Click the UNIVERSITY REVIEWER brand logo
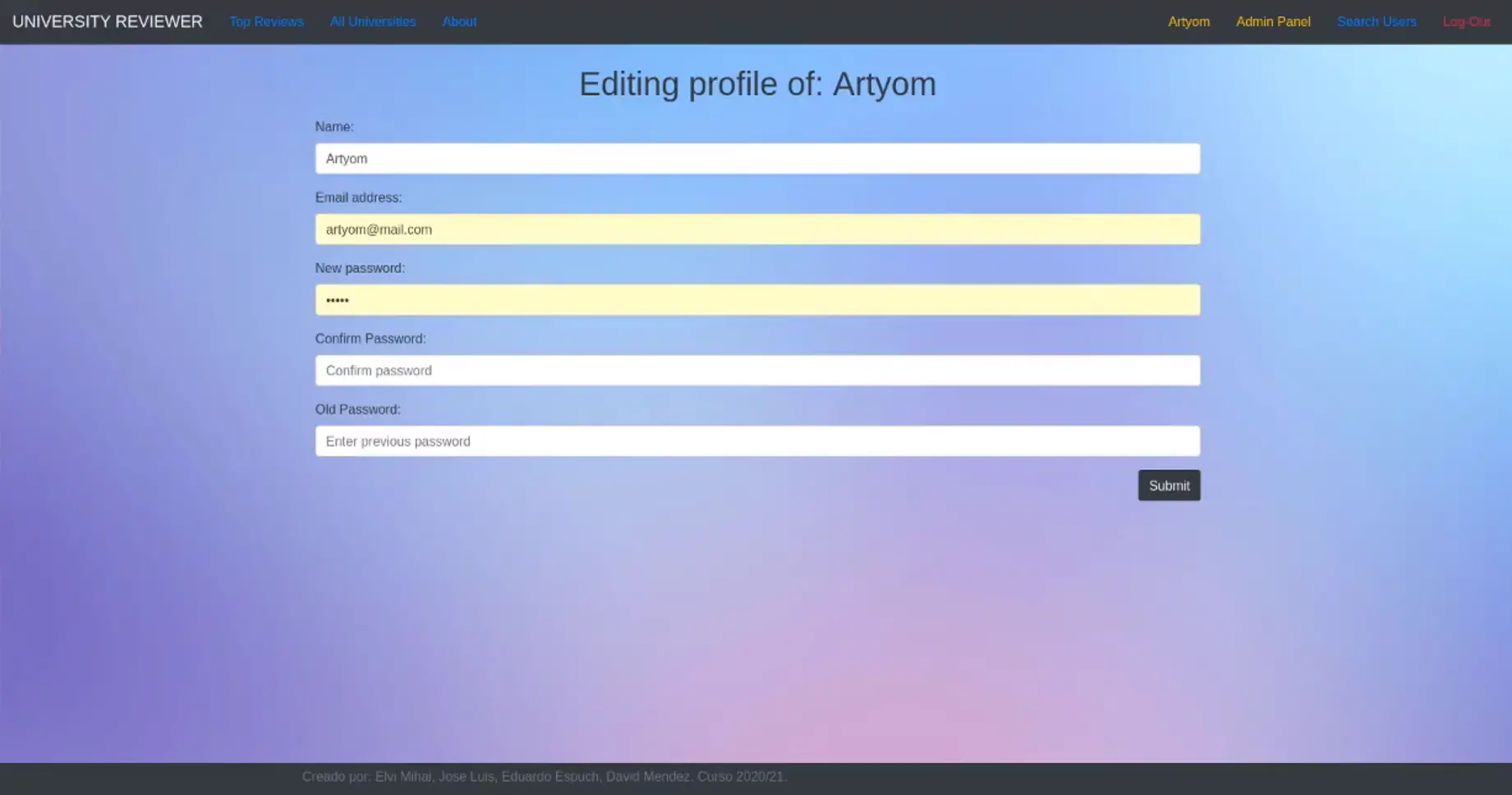1512x795 pixels. [108, 22]
